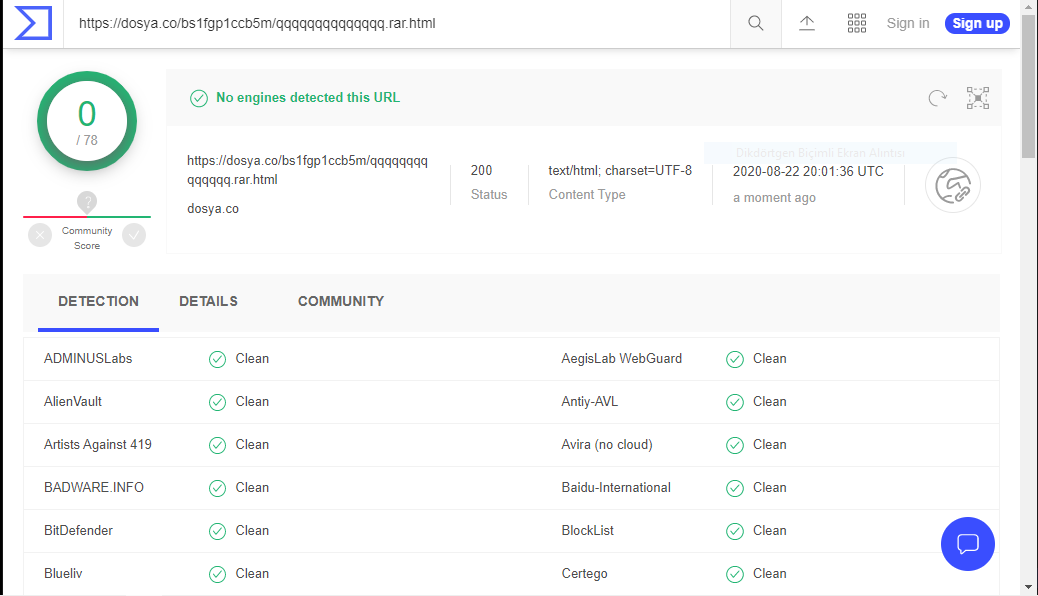Click the community score question mark

[x=87, y=201]
